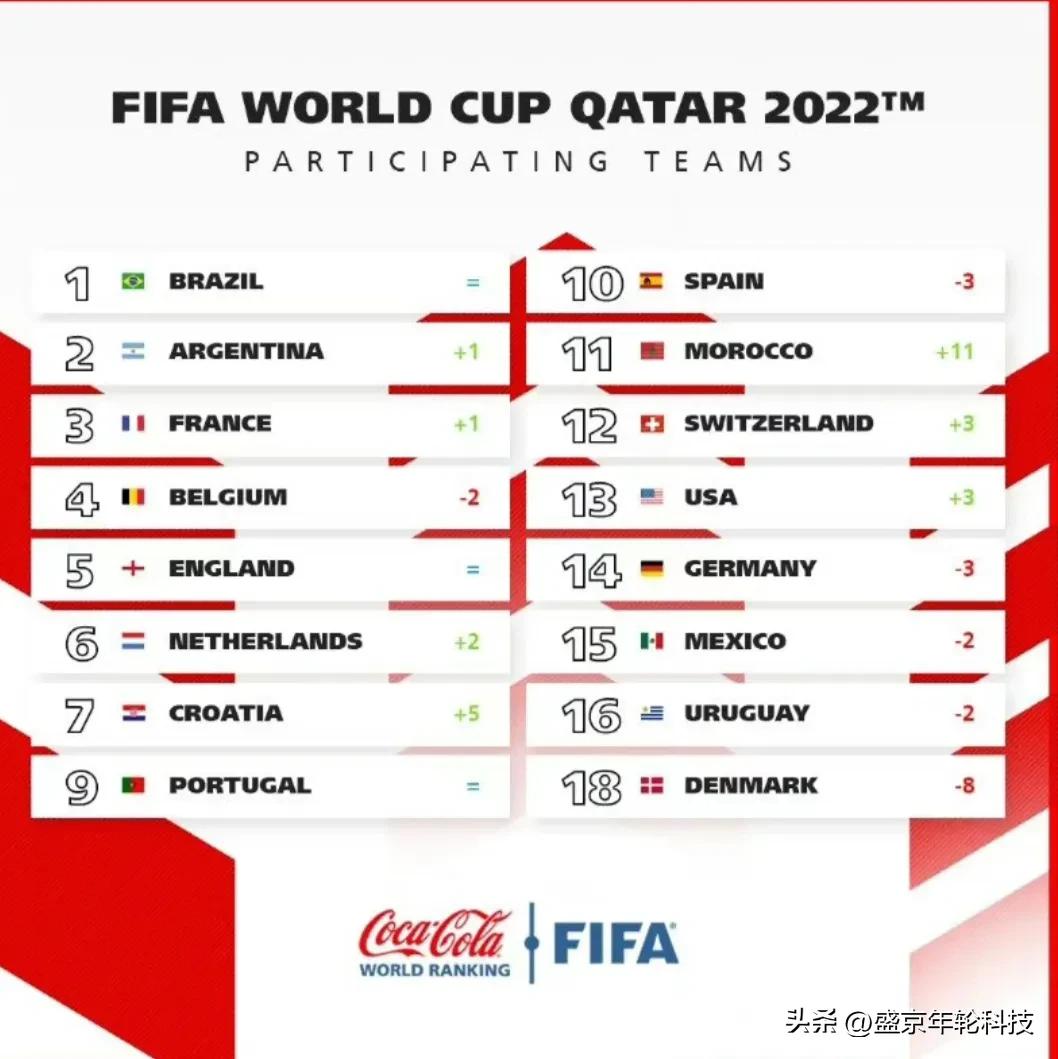Click the Argentina flag icon

[x=133, y=352]
